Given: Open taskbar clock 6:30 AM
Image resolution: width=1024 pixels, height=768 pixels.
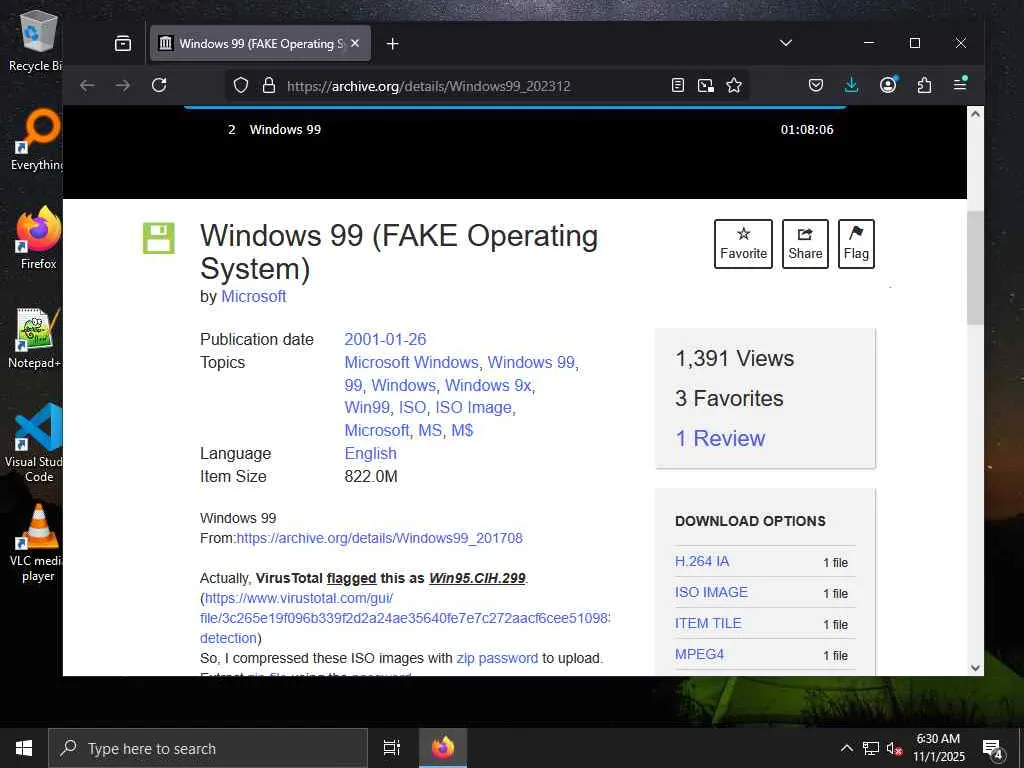Looking at the screenshot, I should point(938,748).
